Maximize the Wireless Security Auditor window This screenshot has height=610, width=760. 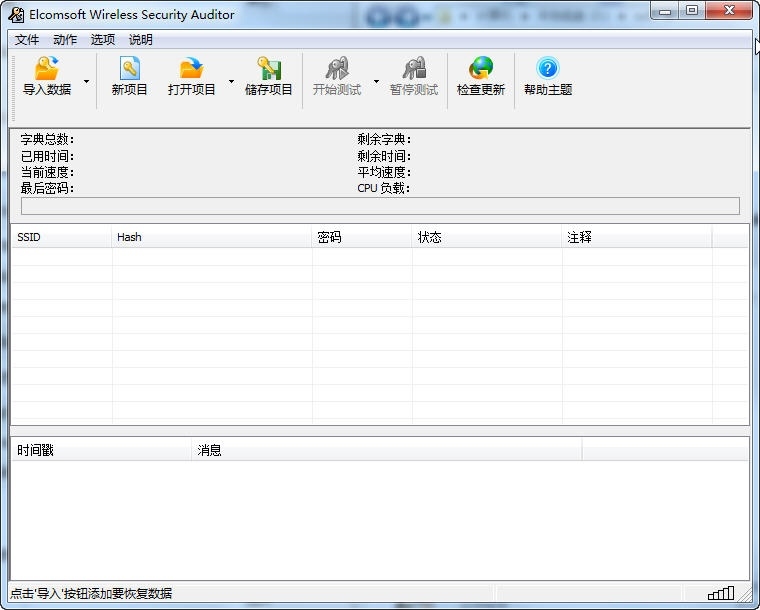point(692,11)
